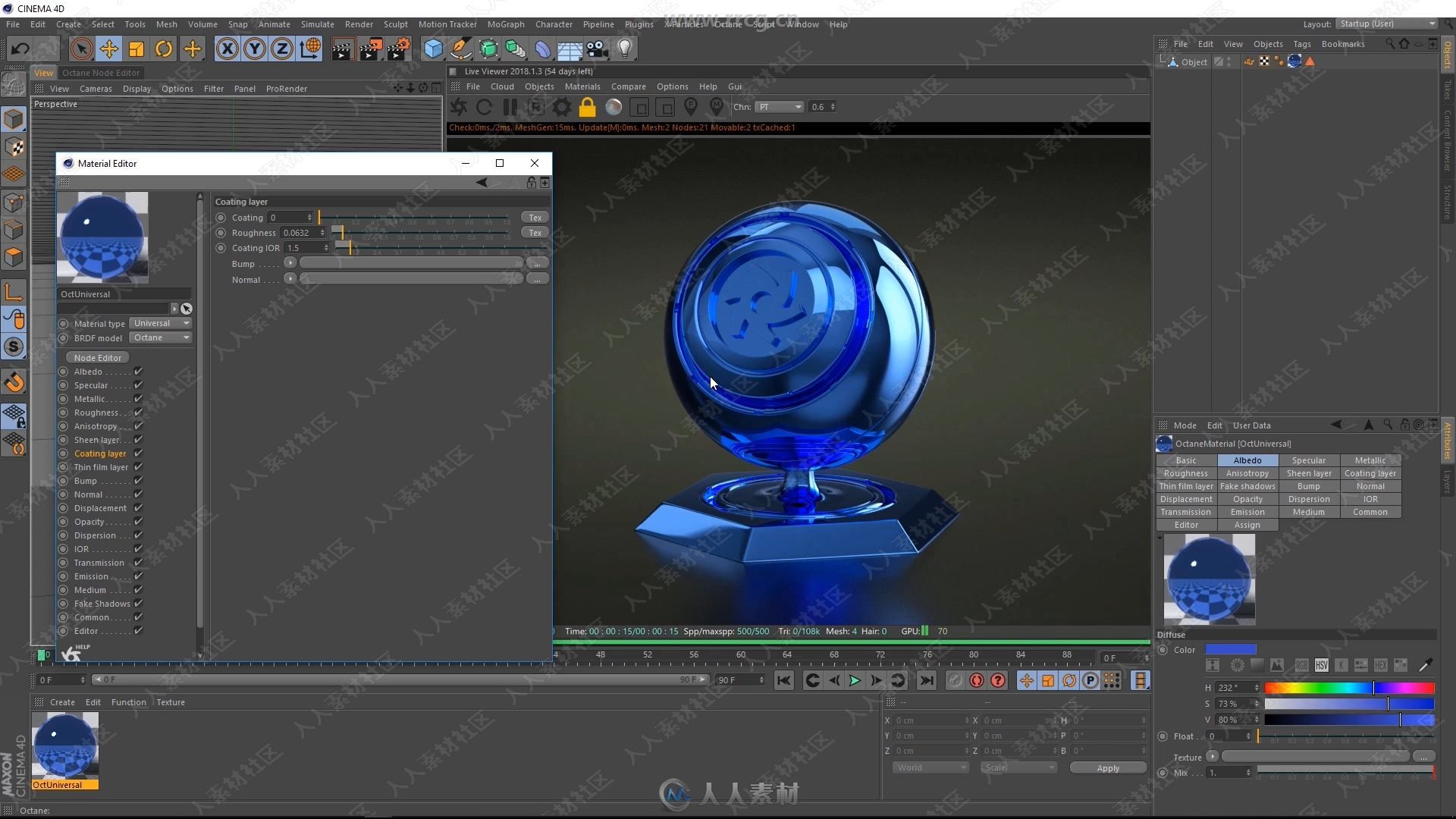Screen dimensions: 1456x819
Task: Click the Light bulb object icon
Action: click(625, 49)
